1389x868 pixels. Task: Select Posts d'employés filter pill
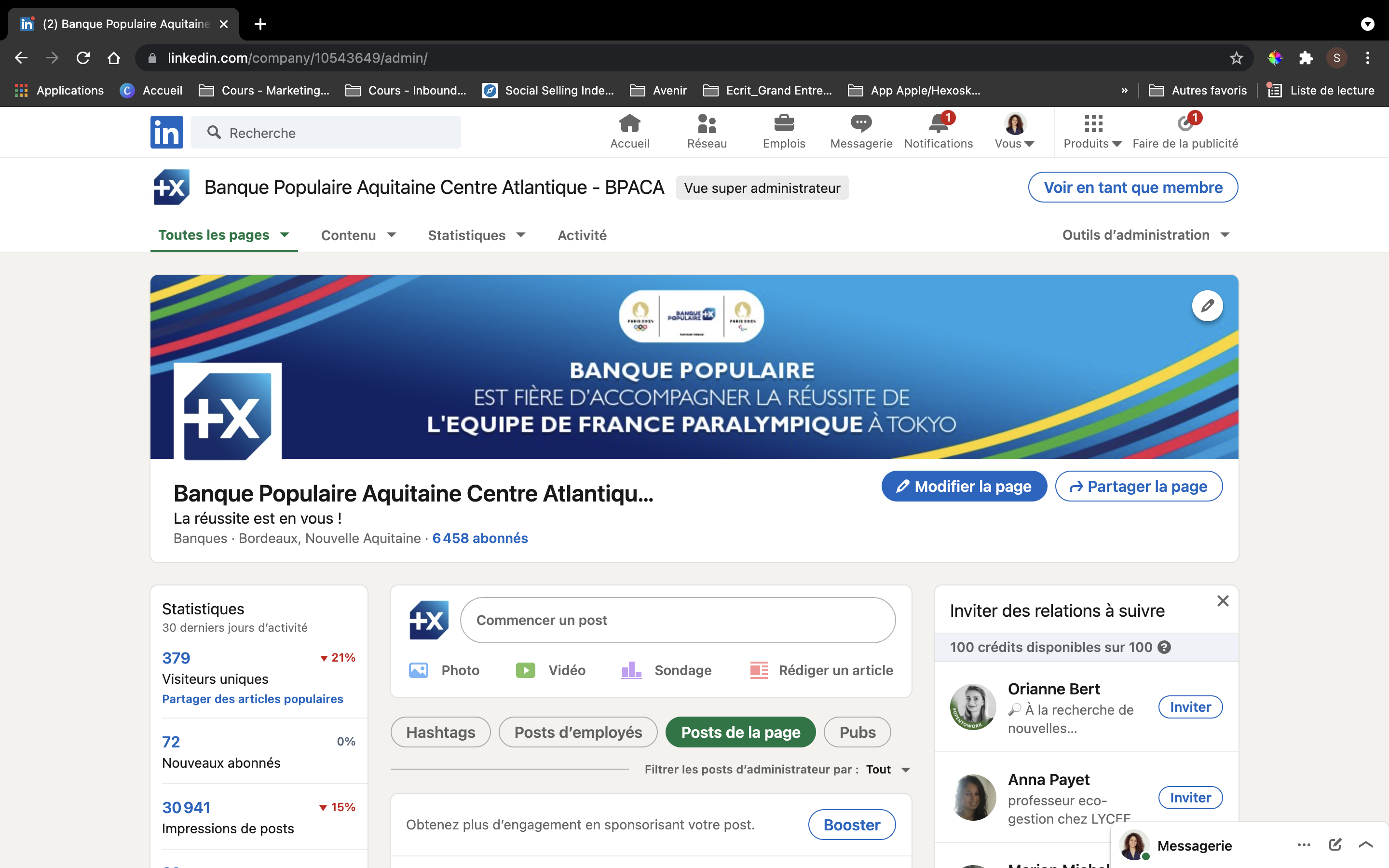pos(577,732)
